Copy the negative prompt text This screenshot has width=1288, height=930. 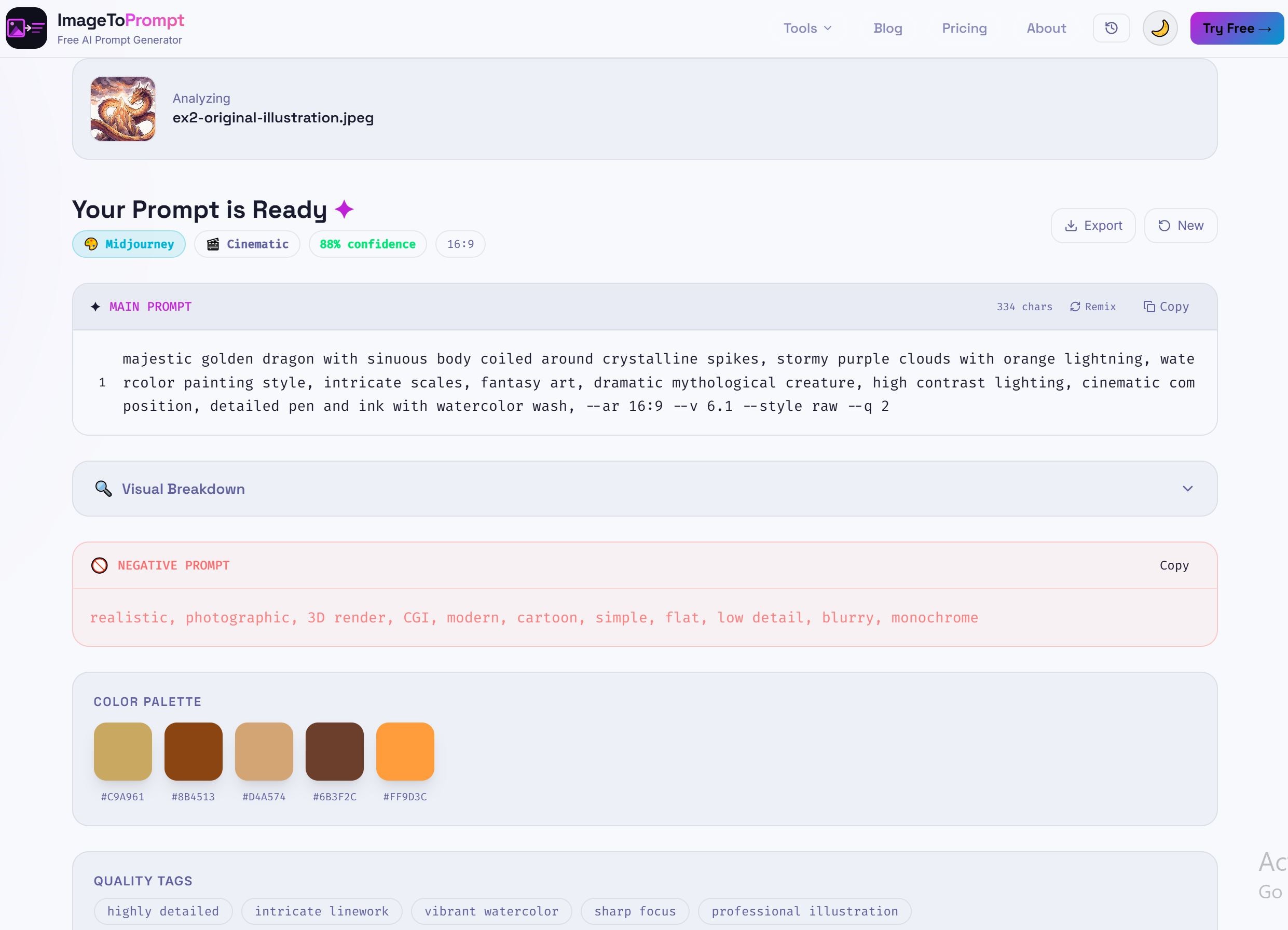point(1173,565)
